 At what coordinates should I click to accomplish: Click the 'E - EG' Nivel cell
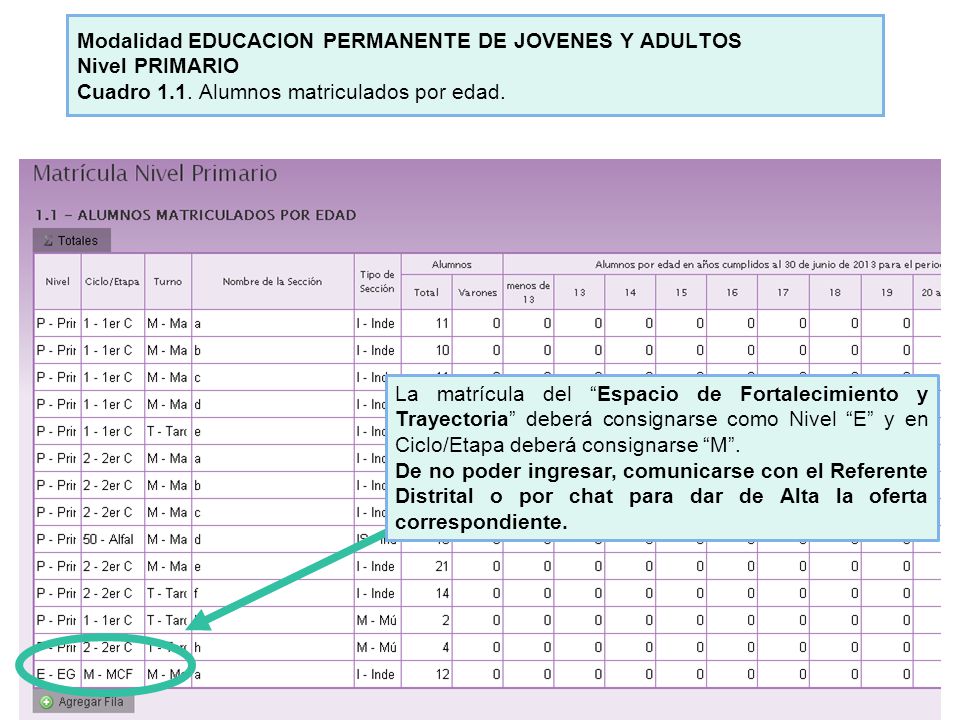[x=58, y=674]
